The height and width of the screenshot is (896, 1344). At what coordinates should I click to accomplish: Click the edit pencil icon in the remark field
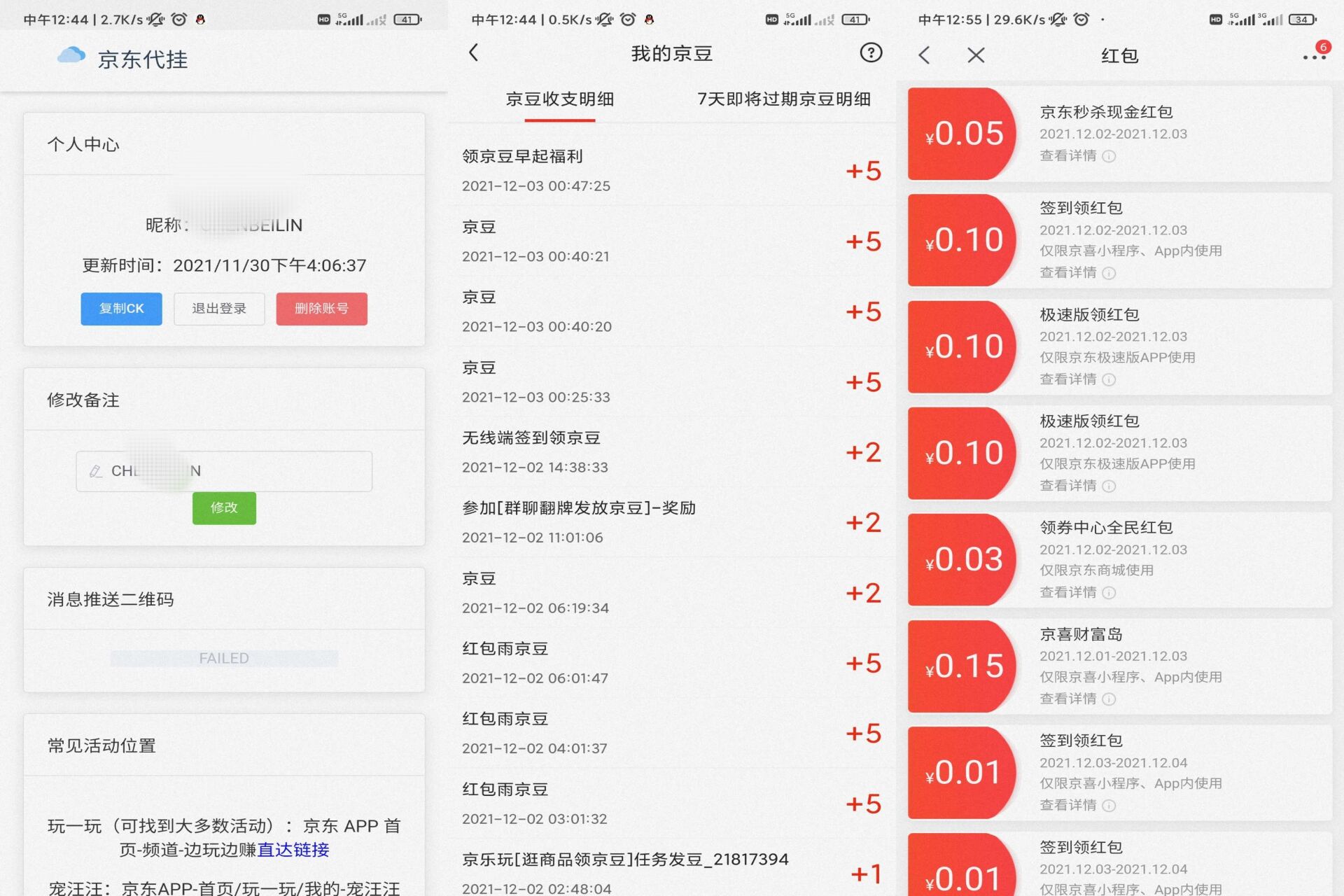pyautogui.click(x=96, y=471)
